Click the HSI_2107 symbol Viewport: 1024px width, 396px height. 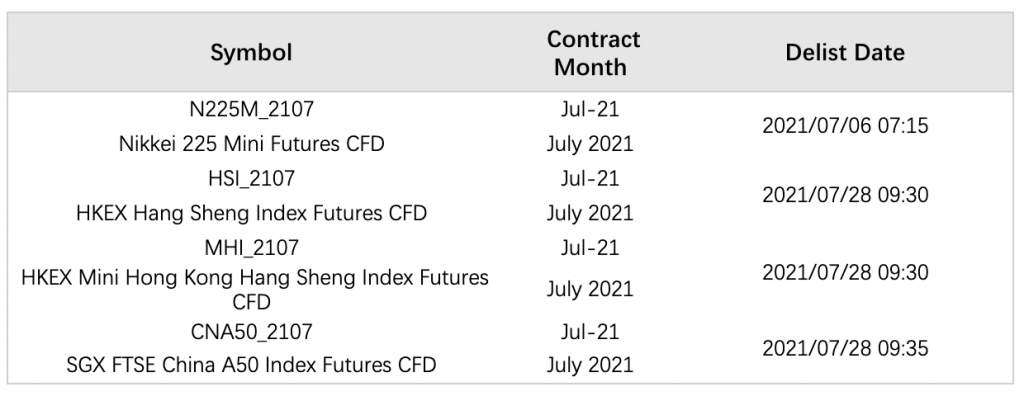pyautogui.click(x=251, y=178)
